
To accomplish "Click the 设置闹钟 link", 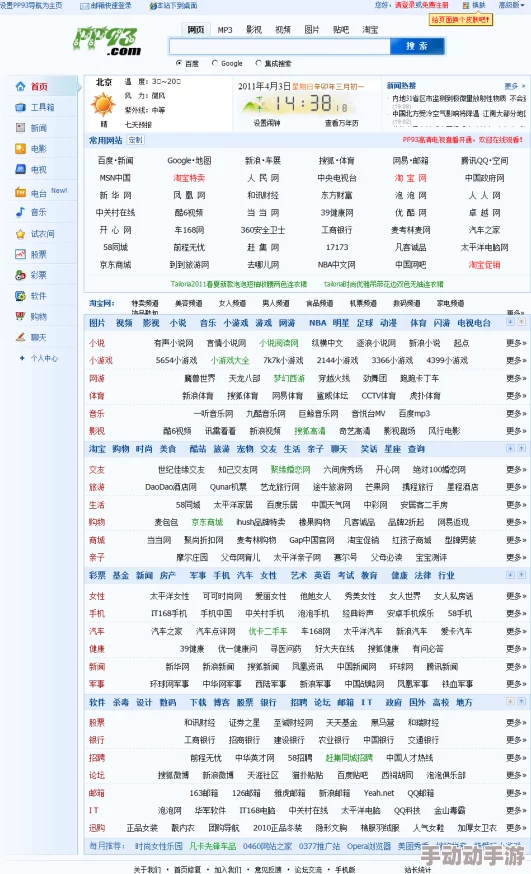I will click(x=267, y=123).
